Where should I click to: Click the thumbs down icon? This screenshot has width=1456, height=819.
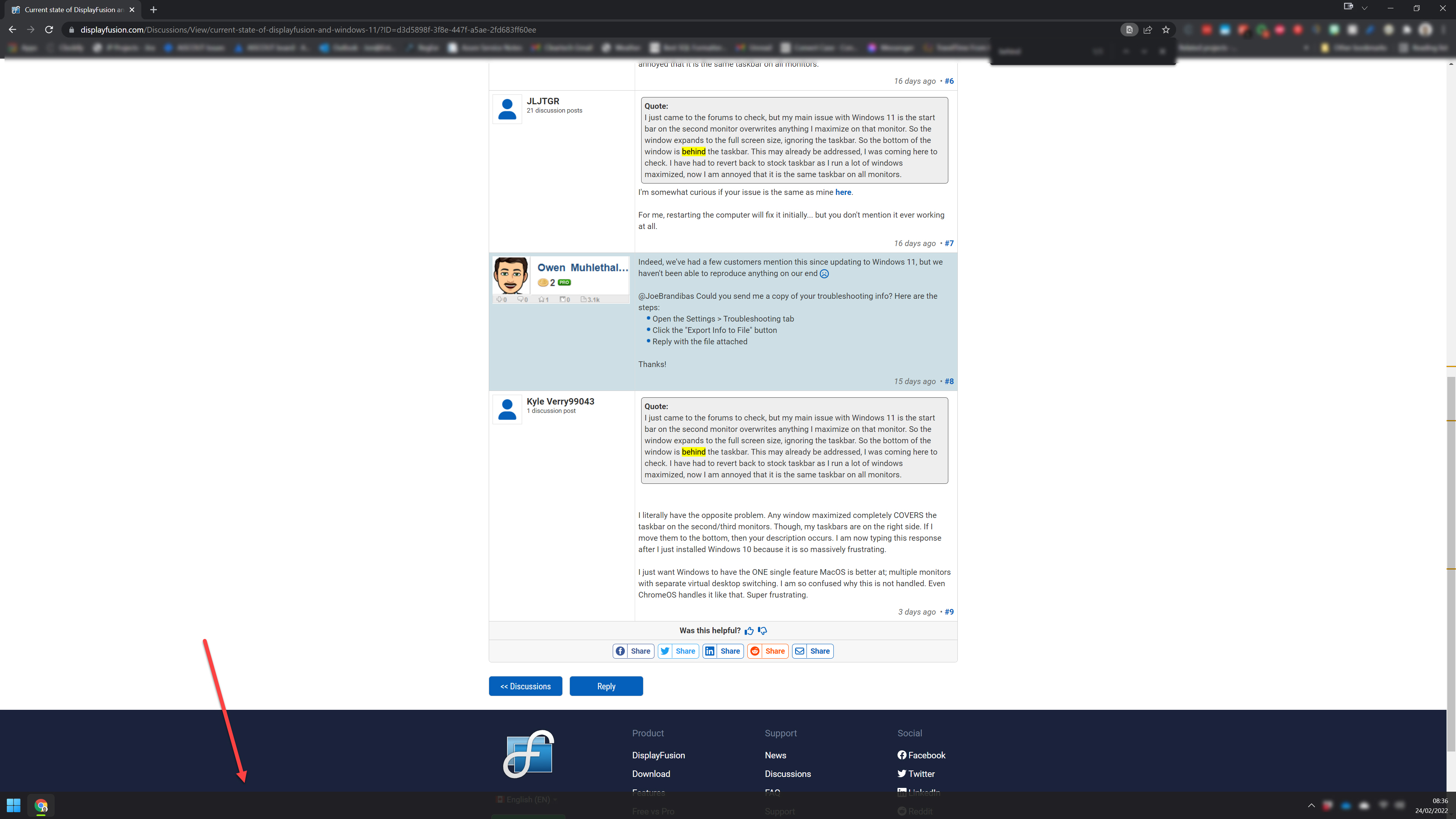point(763,631)
